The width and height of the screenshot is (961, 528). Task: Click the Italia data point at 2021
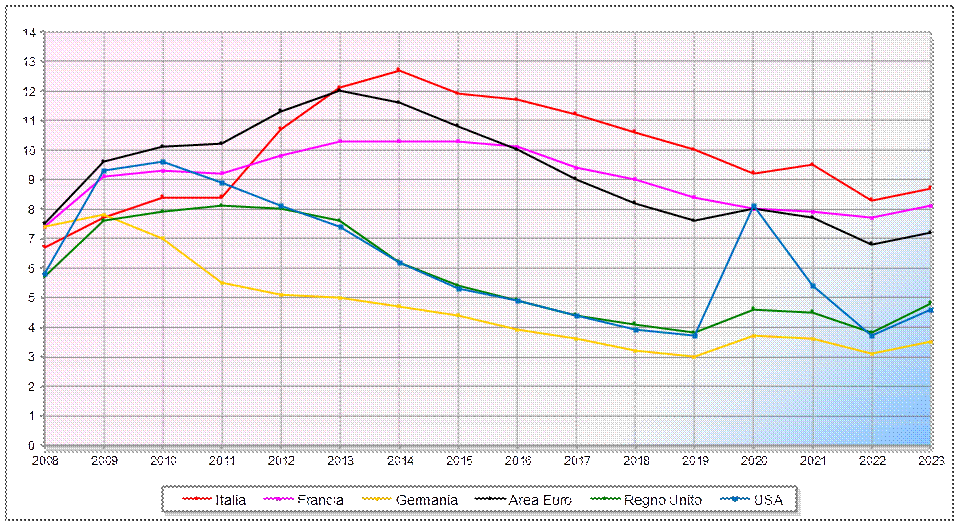pos(813,164)
